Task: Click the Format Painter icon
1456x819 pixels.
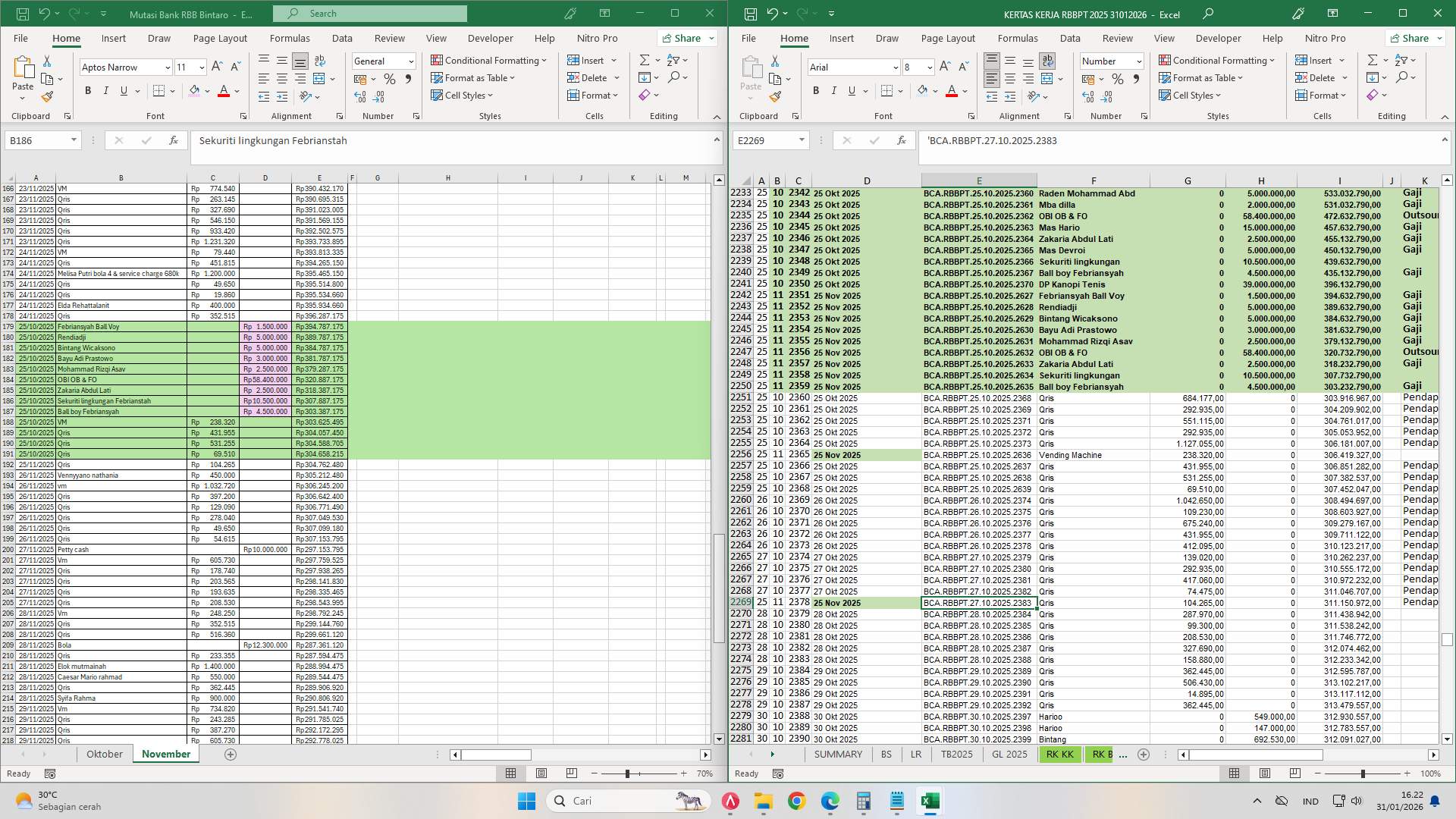Action: click(775, 96)
